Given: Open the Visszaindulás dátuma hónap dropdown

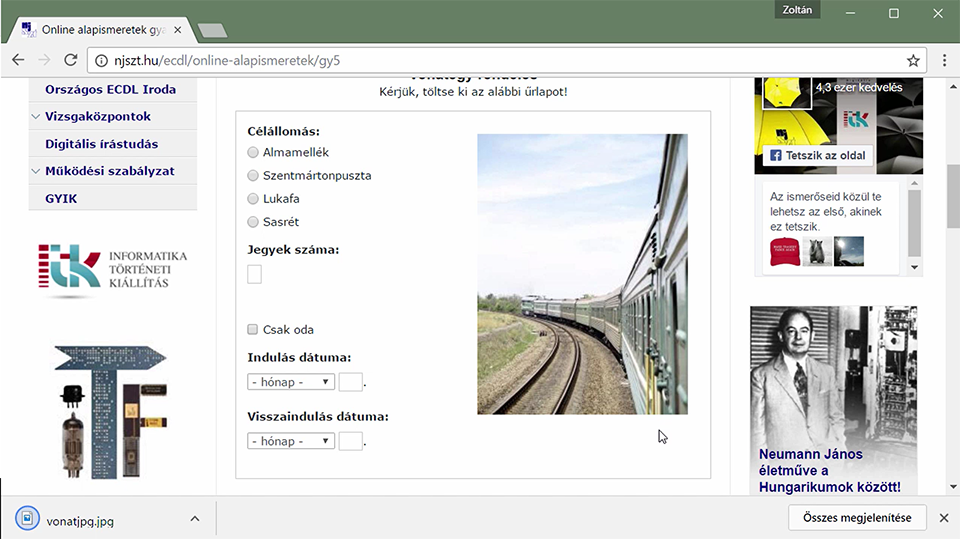Looking at the screenshot, I should pyautogui.click(x=291, y=441).
